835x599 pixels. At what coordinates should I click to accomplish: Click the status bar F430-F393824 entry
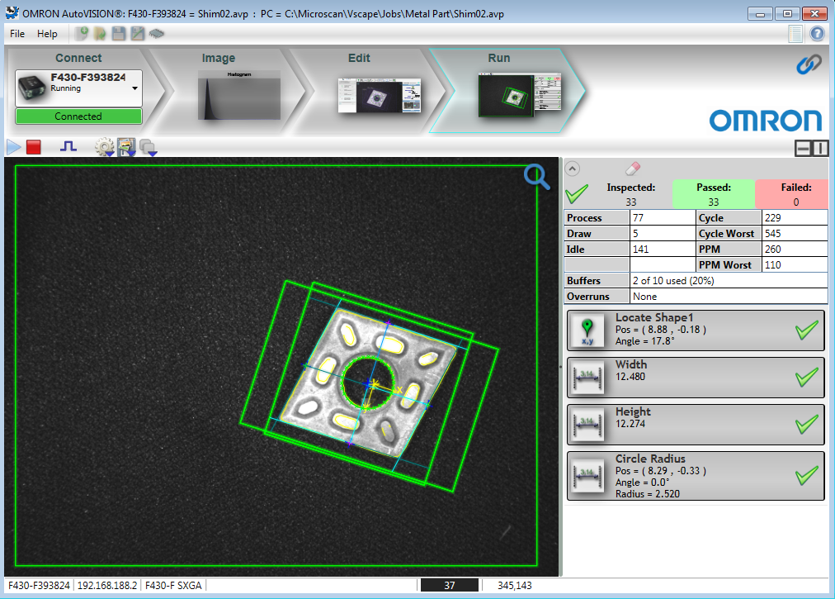[x=39, y=585]
